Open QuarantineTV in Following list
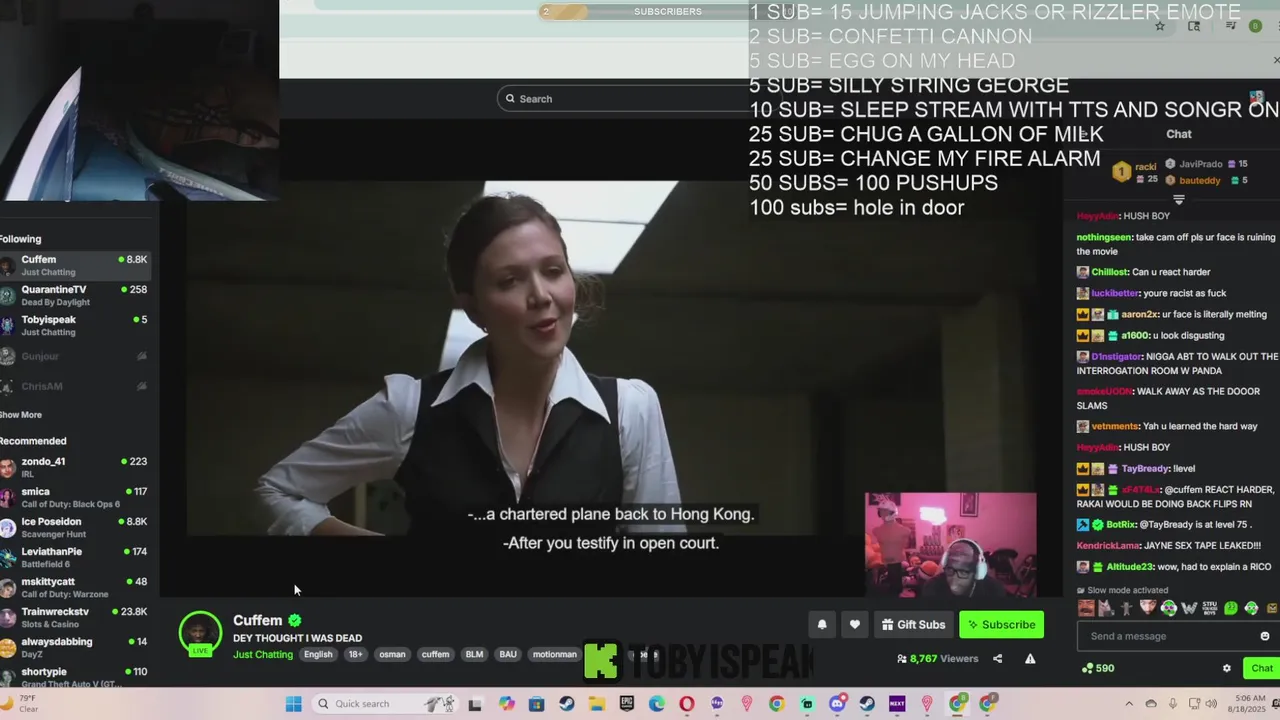The height and width of the screenshot is (720, 1280). tap(75, 295)
